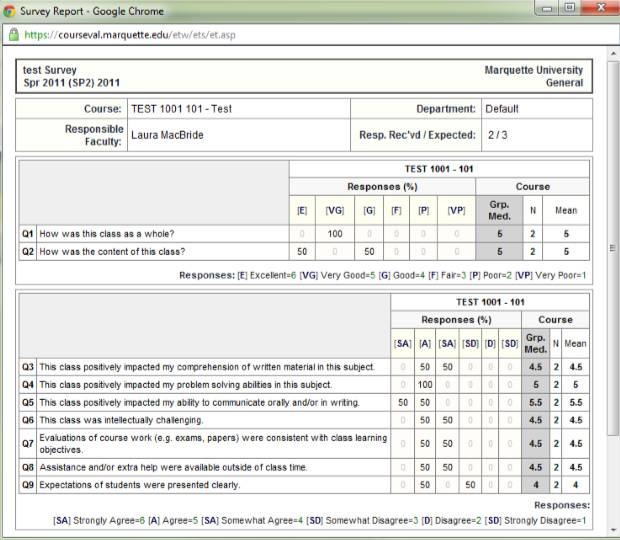620x540 pixels.
Task: Click the 'test Survey' title text
Action: click(50, 70)
